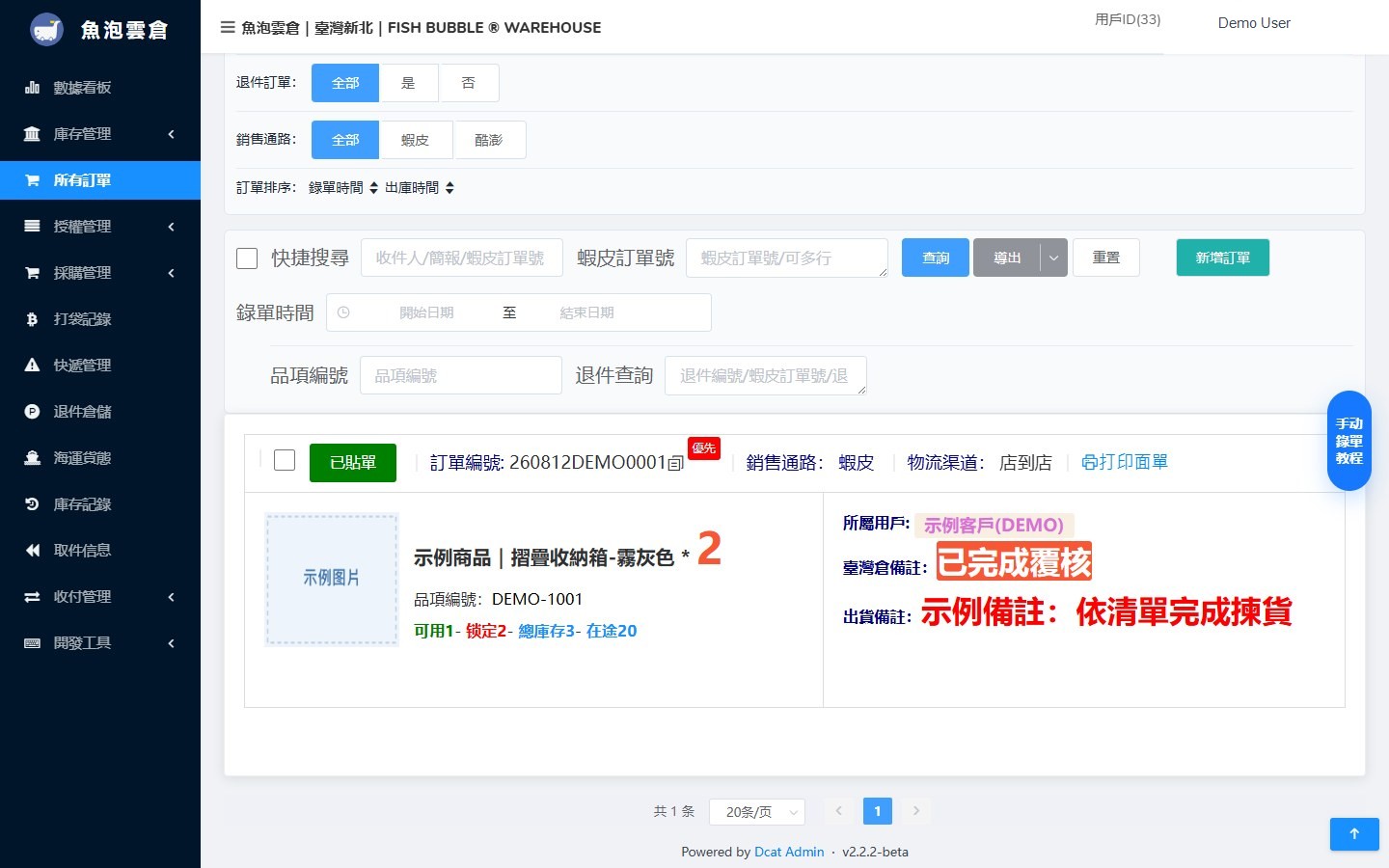Open the Dcat Admin footer link
The image size is (1389, 868).
point(789,852)
